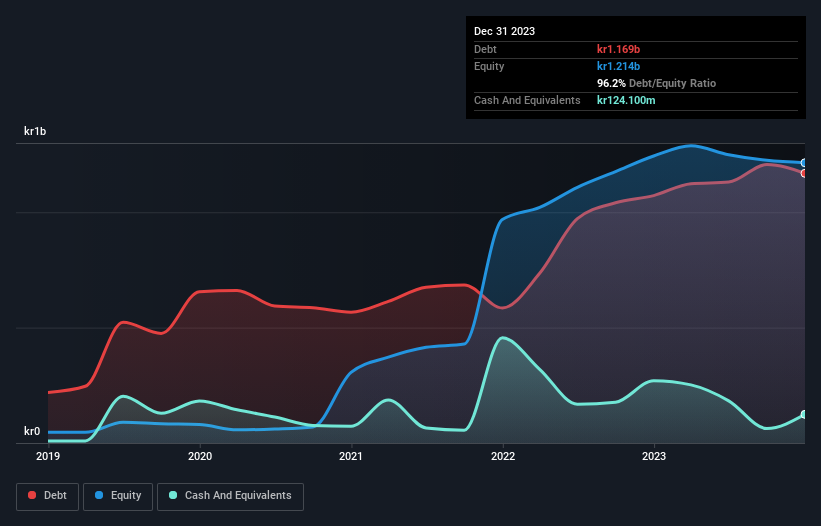Toggle the Debt legend button
The image size is (821, 526).
(47, 496)
